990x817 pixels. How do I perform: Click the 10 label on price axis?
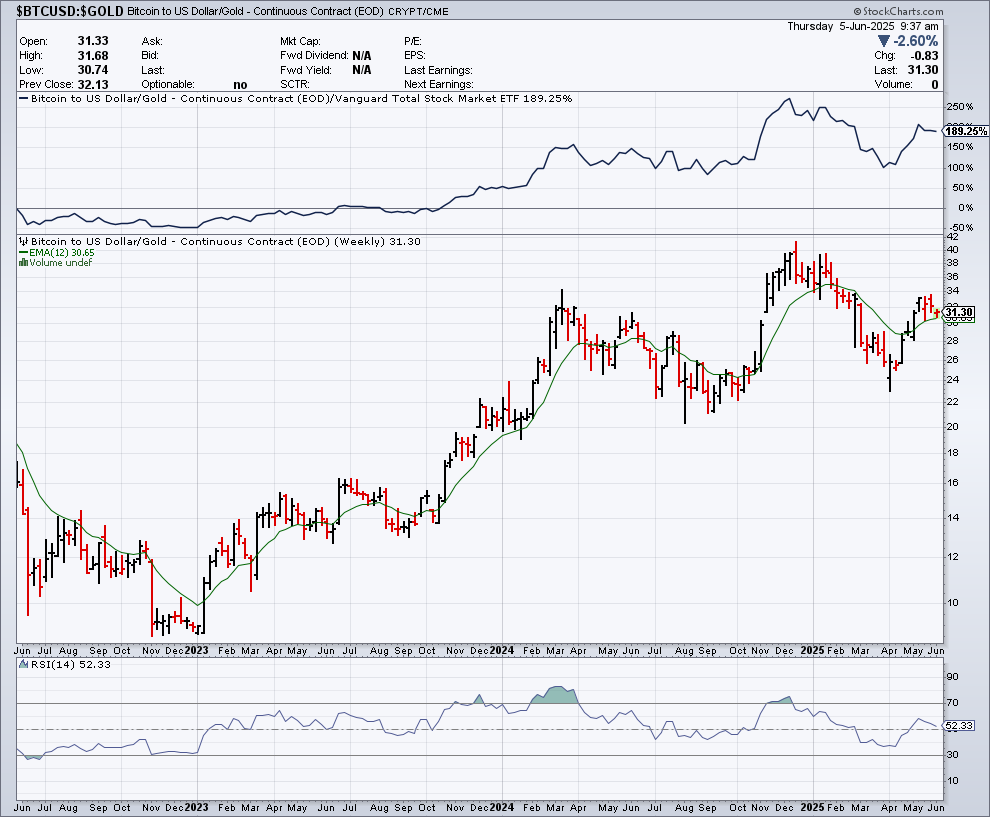coord(952,602)
